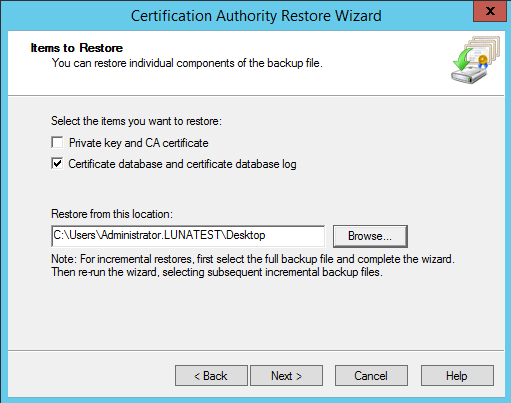The image size is (511, 403).
Task: Click the "You can restore individual components" subtitle
Action: pos(187,63)
